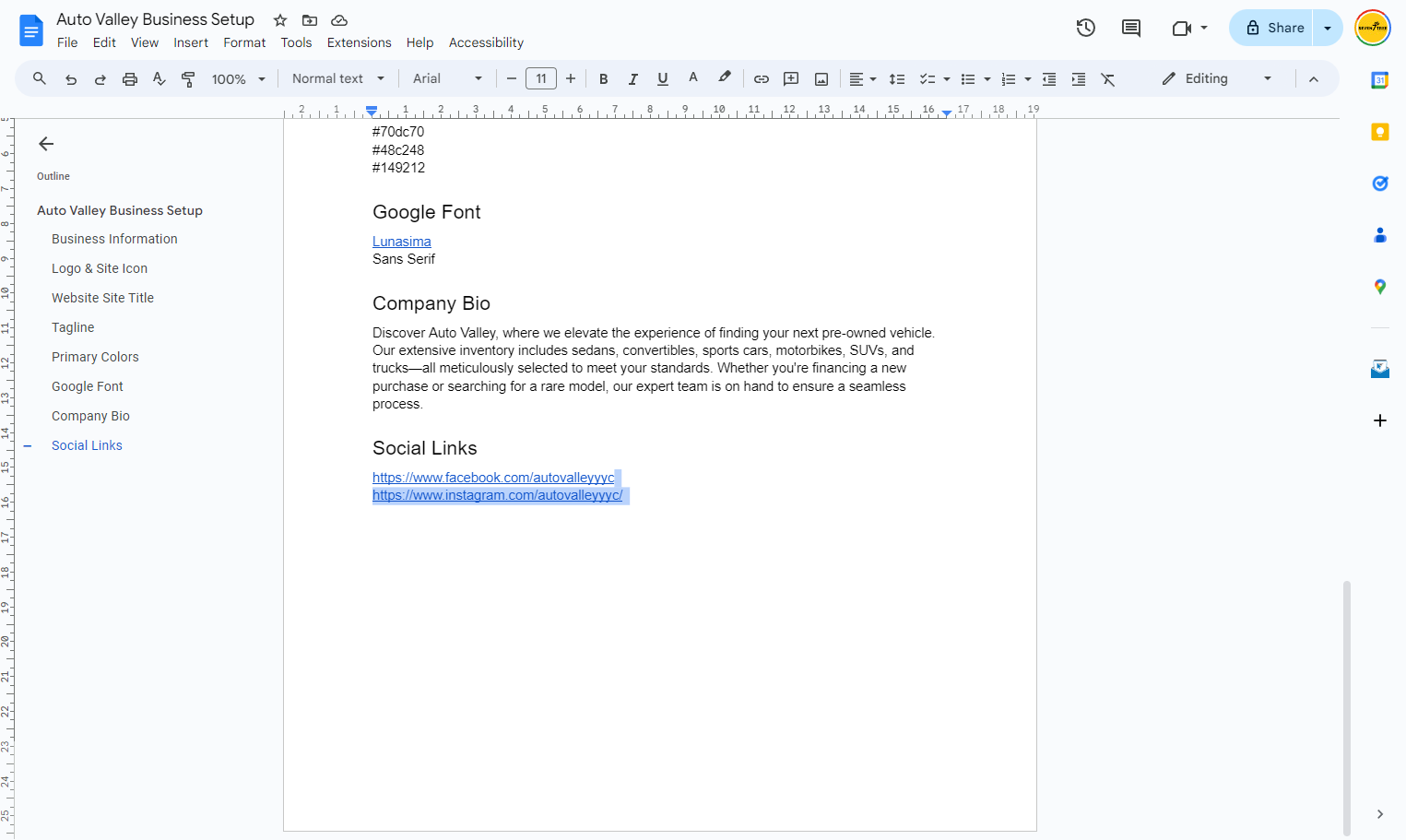
Task: Activate the paint format tool
Action: (x=188, y=79)
